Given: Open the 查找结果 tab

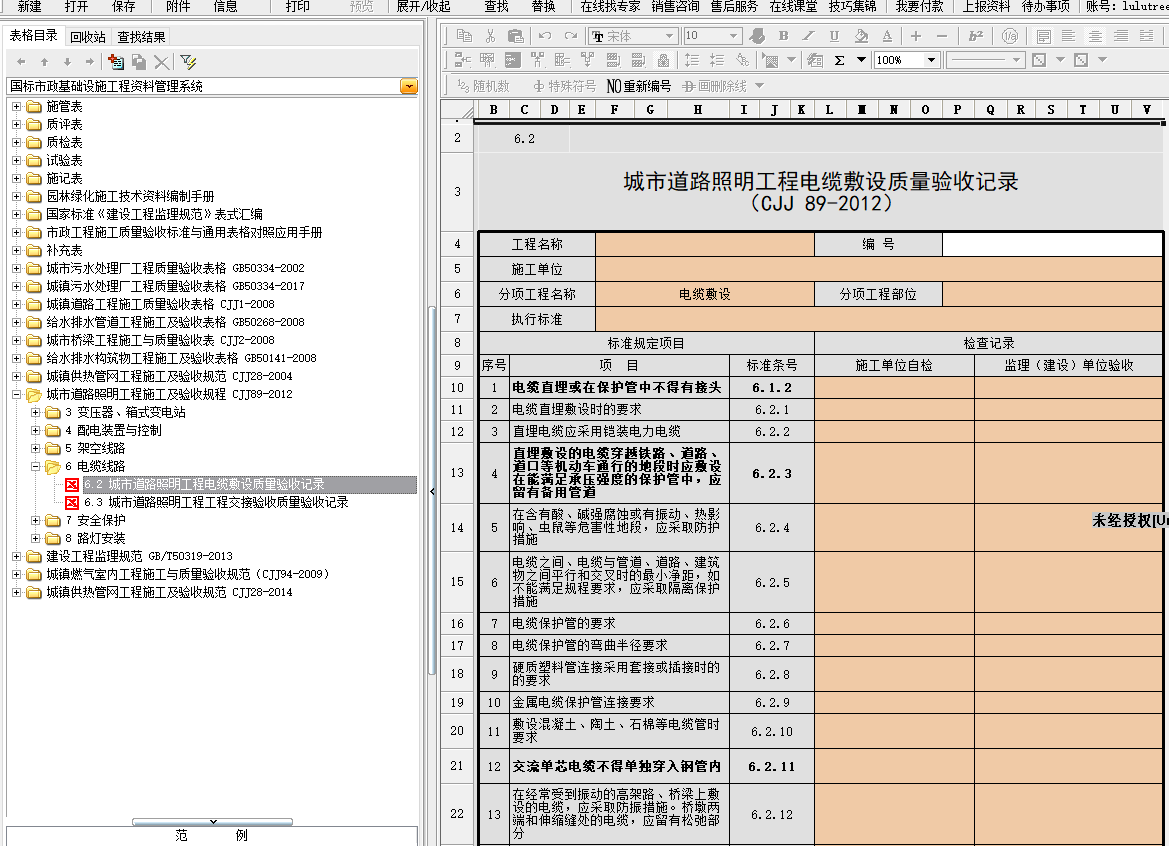Looking at the screenshot, I should (x=142, y=37).
